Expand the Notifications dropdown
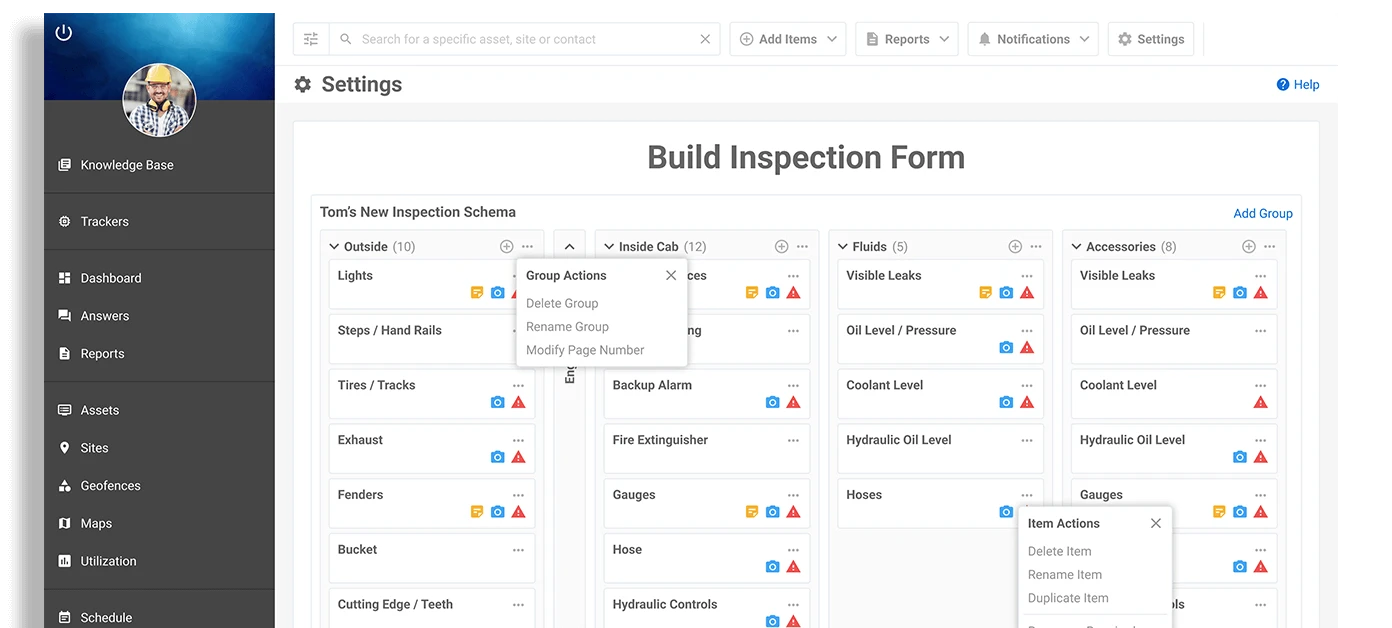Image resolution: width=1392 pixels, height=628 pixels. click(1032, 38)
